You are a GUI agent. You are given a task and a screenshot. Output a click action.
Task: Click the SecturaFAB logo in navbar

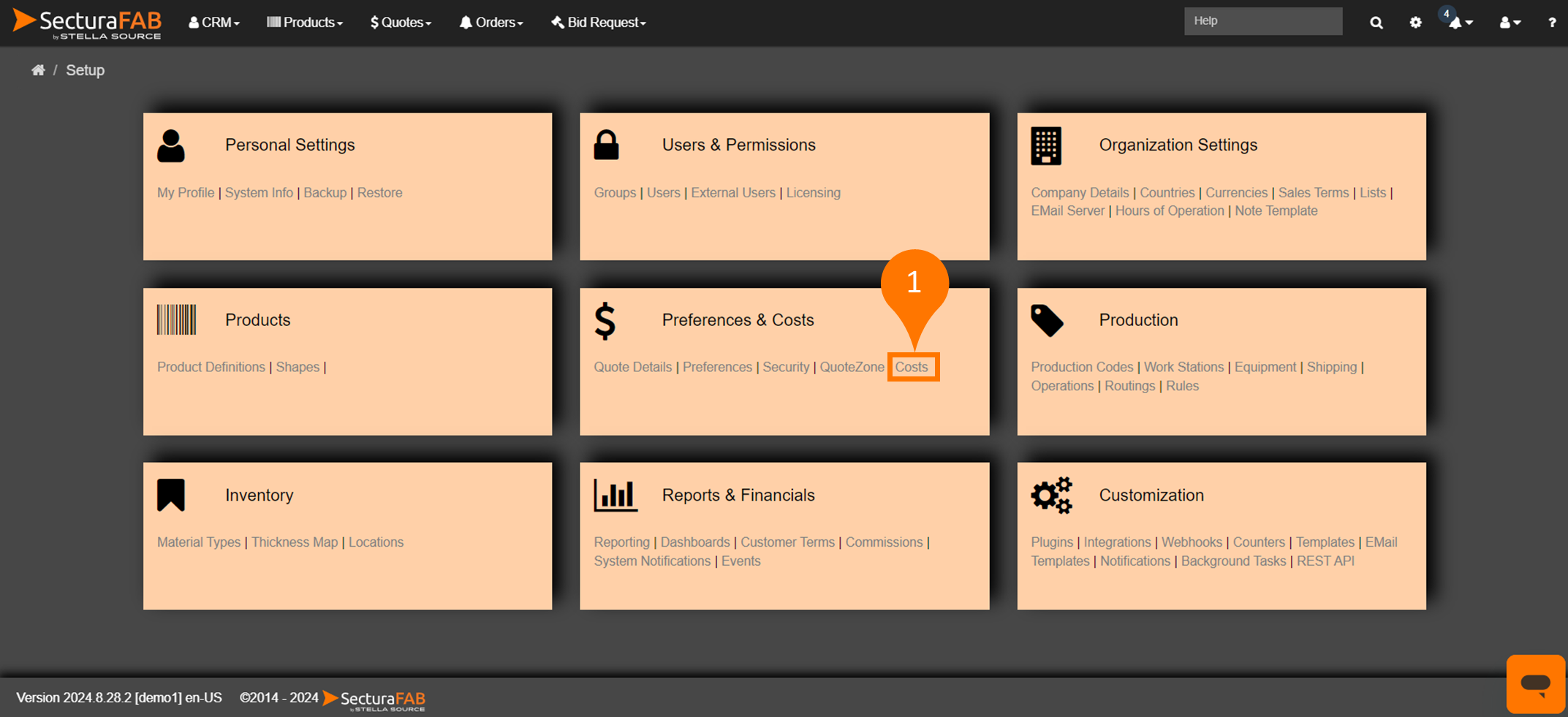pyautogui.click(x=88, y=23)
